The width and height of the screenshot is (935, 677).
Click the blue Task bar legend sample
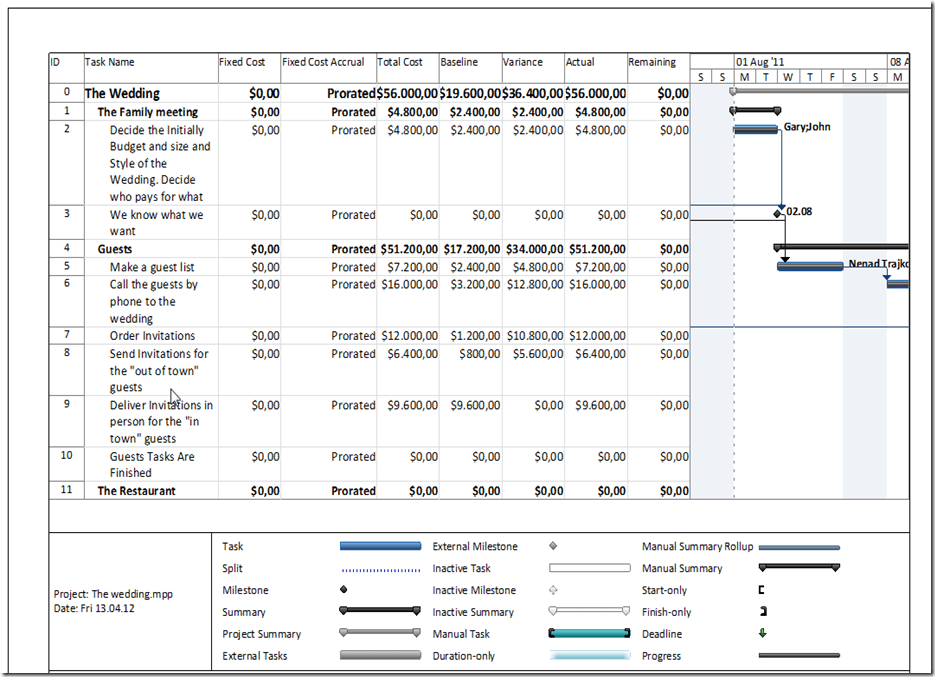point(380,547)
